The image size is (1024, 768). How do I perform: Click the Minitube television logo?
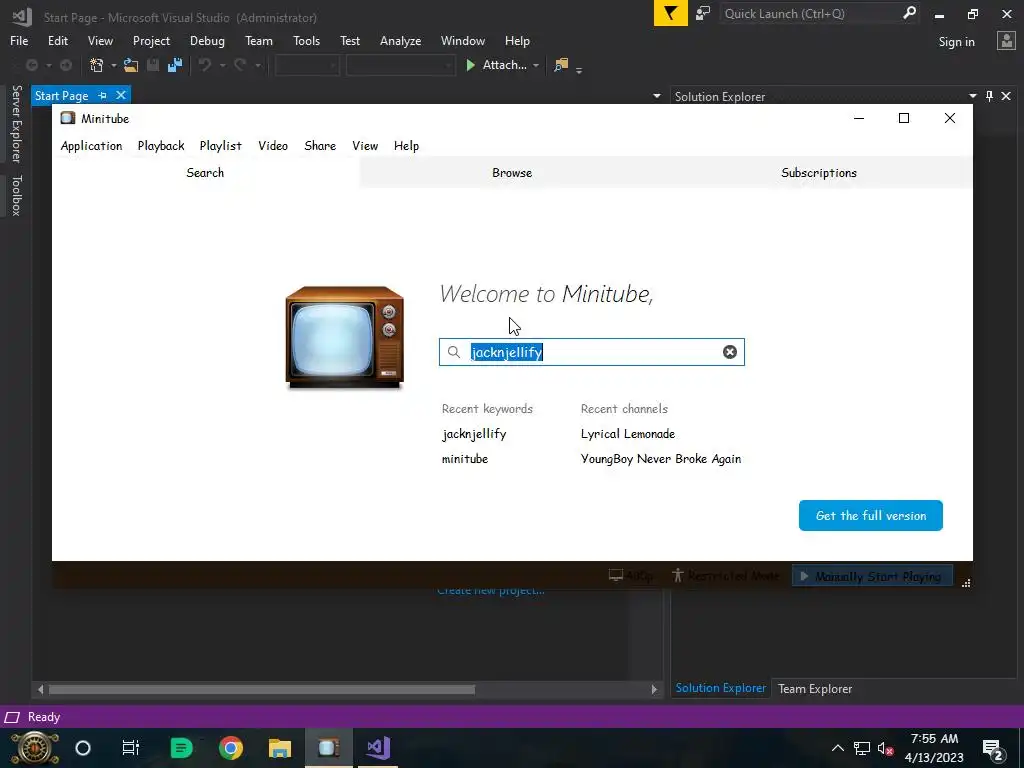(344, 337)
